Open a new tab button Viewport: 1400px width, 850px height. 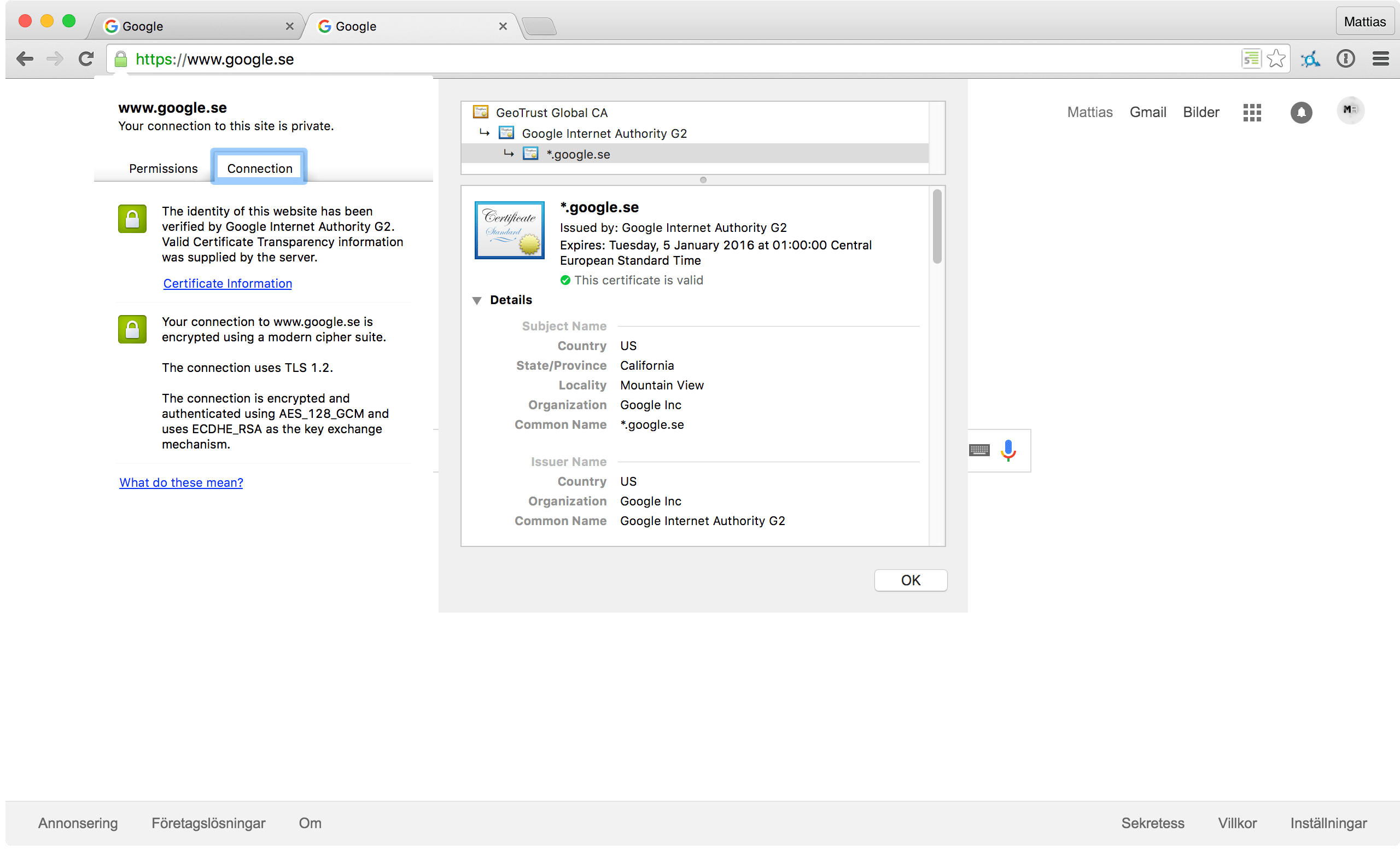click(x=539, y=26)
